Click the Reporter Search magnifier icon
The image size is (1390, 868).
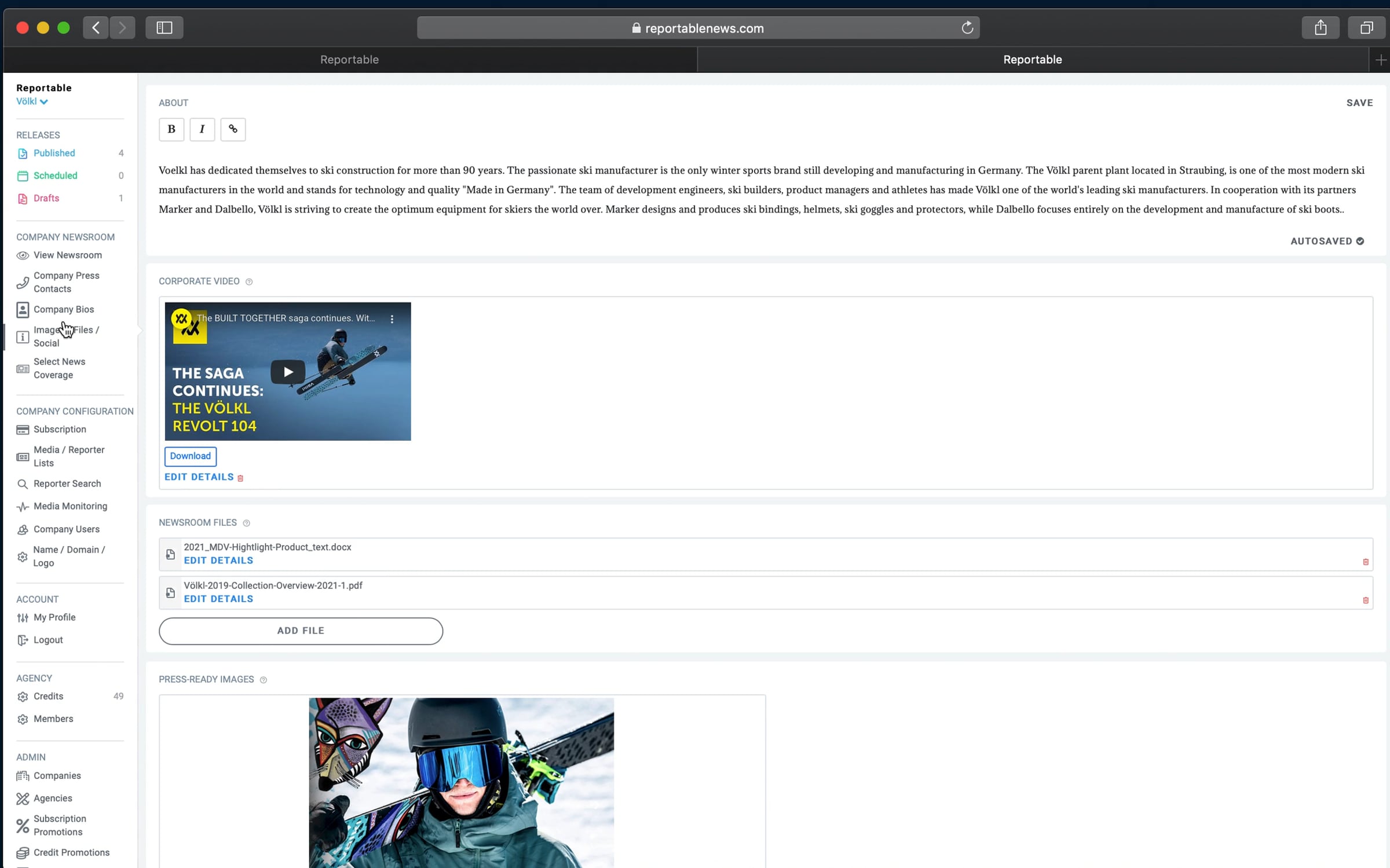(x=23, y=484)
